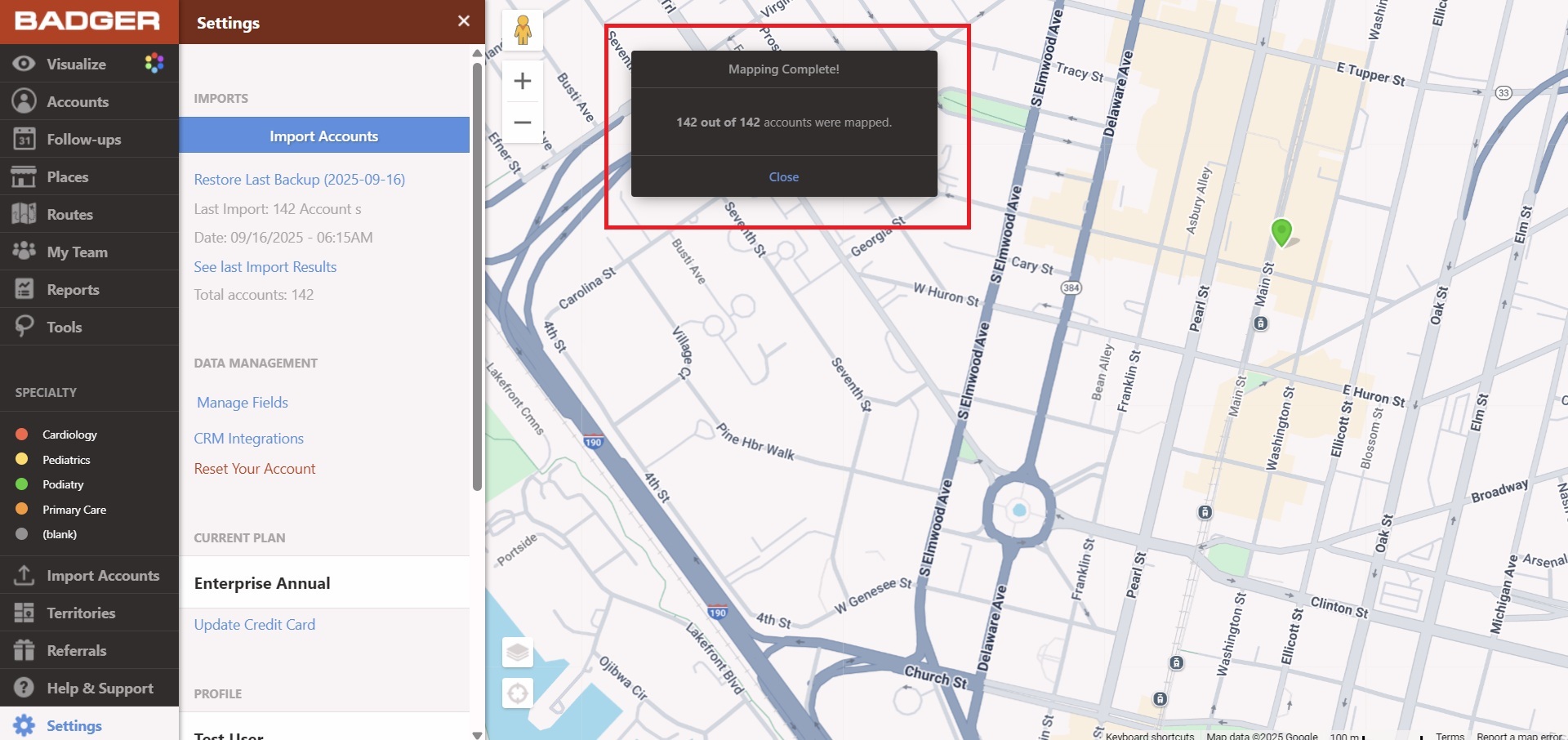The image size is (1568, 740).
Task: Open Restore Last Backup link
Action: click(299, 180)
